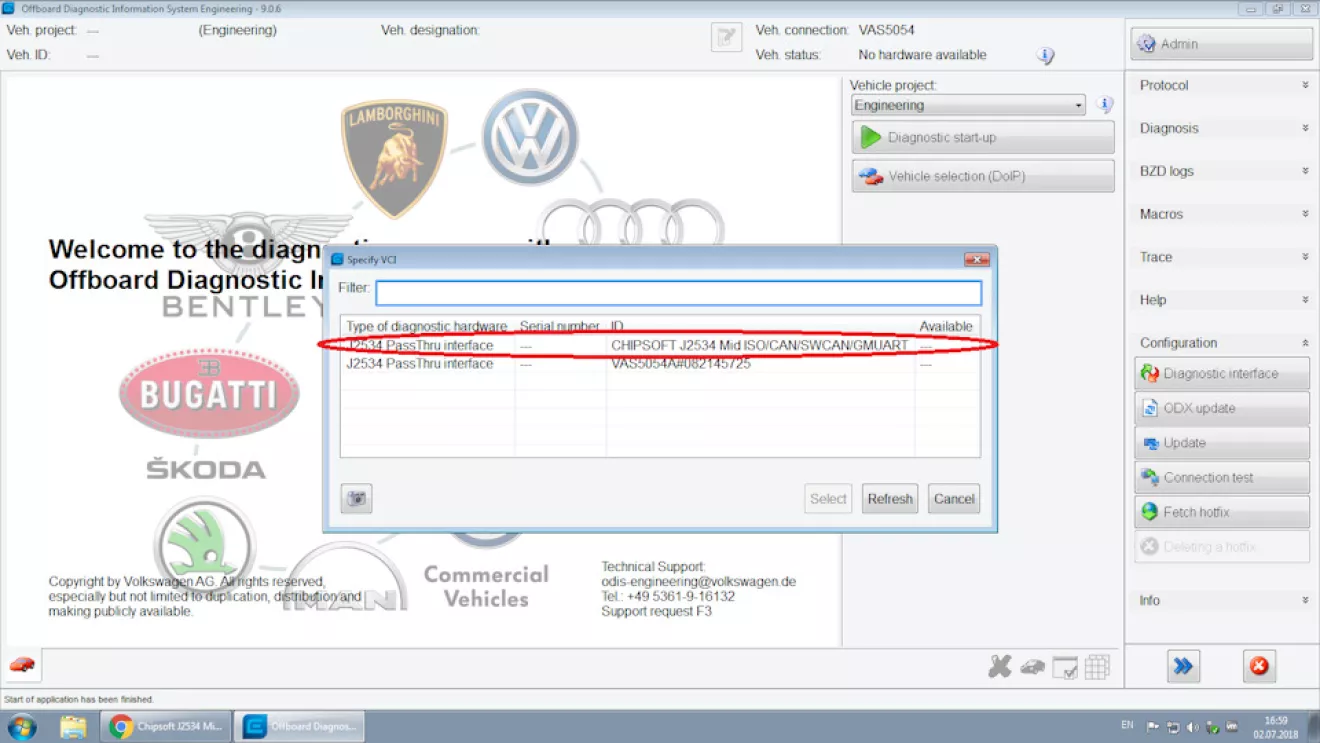Sort by Serial number column header

(560, 327)
